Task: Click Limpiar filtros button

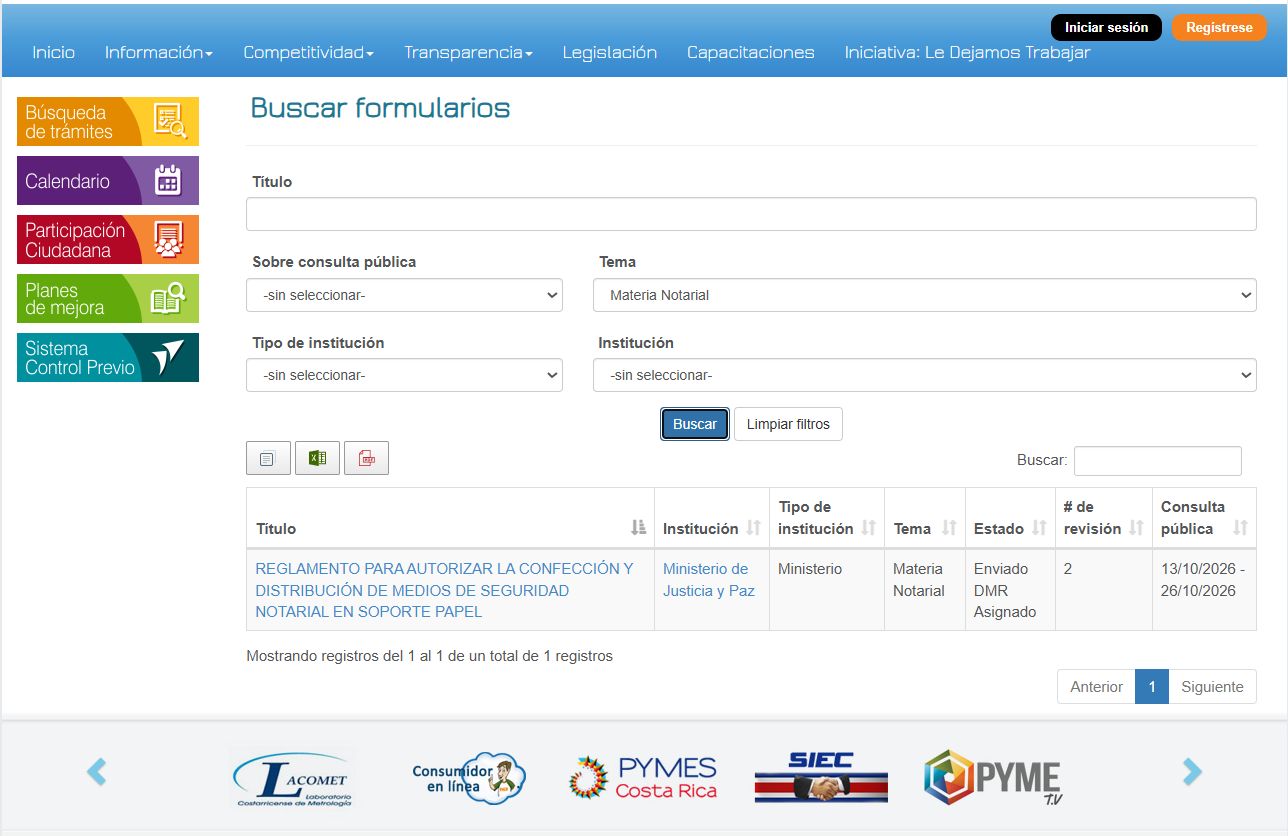Action: coord(788,424)
